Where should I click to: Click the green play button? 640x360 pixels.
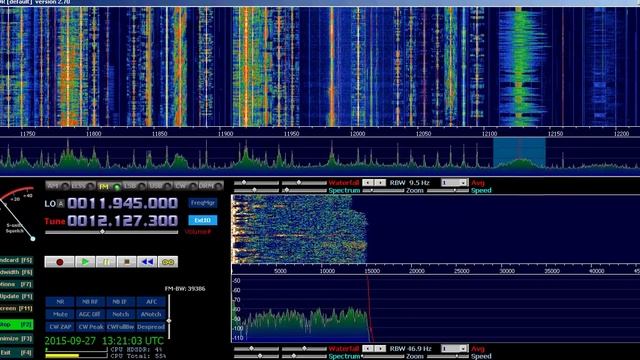[x=85, y=262]
